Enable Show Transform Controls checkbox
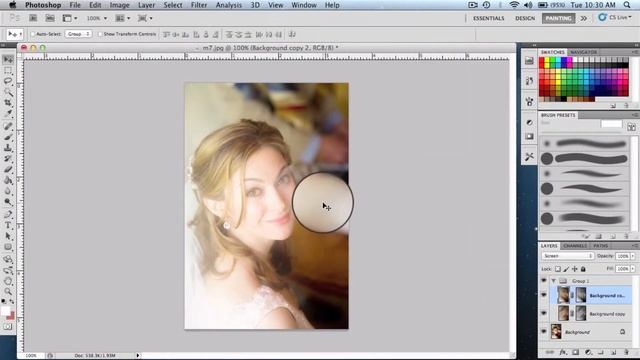The width and height of the screenshot is (640, 360). click(100, 34)
